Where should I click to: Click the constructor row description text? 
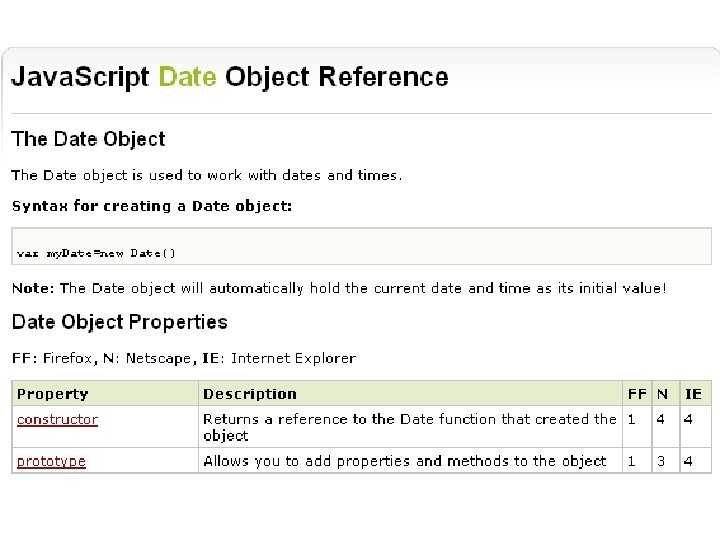point(409,427)
